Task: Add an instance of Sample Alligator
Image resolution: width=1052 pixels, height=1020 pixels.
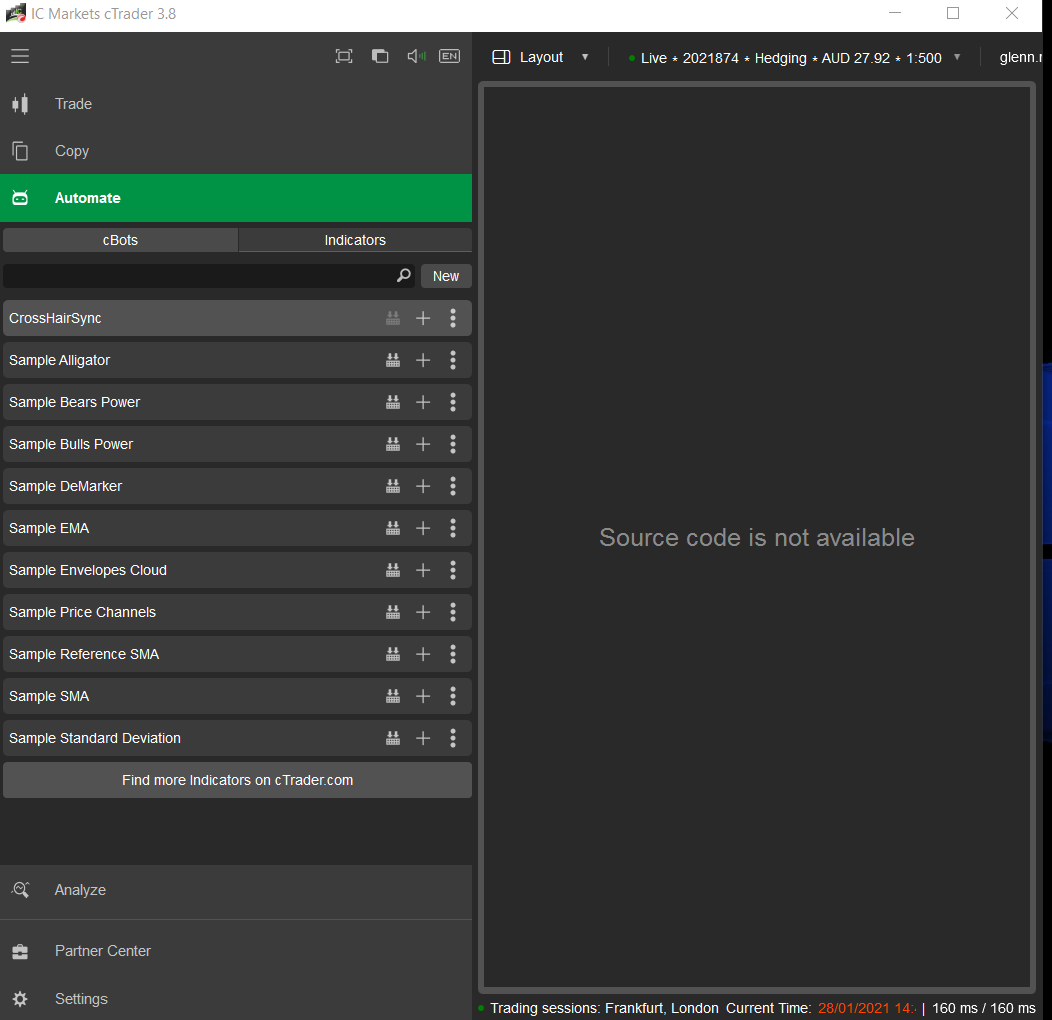Action: (423, 360)
